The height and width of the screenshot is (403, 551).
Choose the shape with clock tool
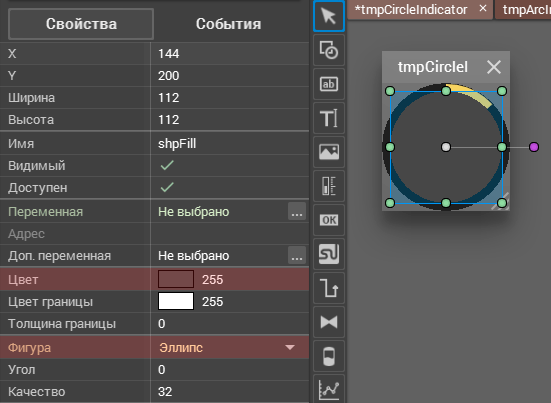click(x=329, y=50)
